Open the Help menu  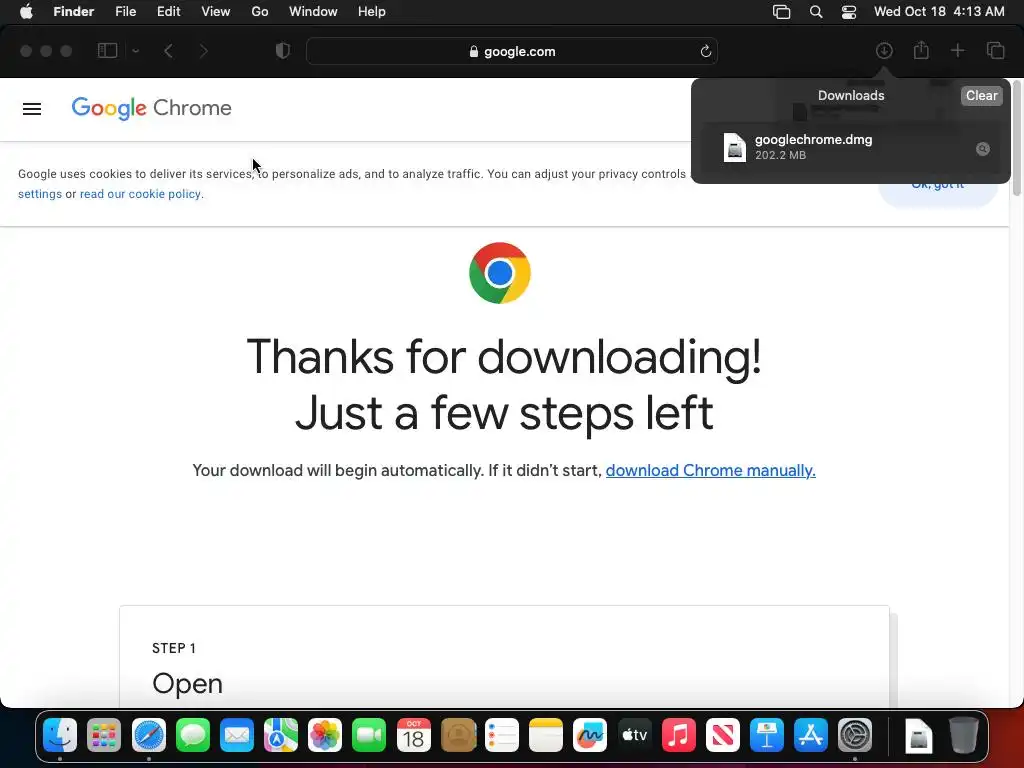click(x=372, y=12)
